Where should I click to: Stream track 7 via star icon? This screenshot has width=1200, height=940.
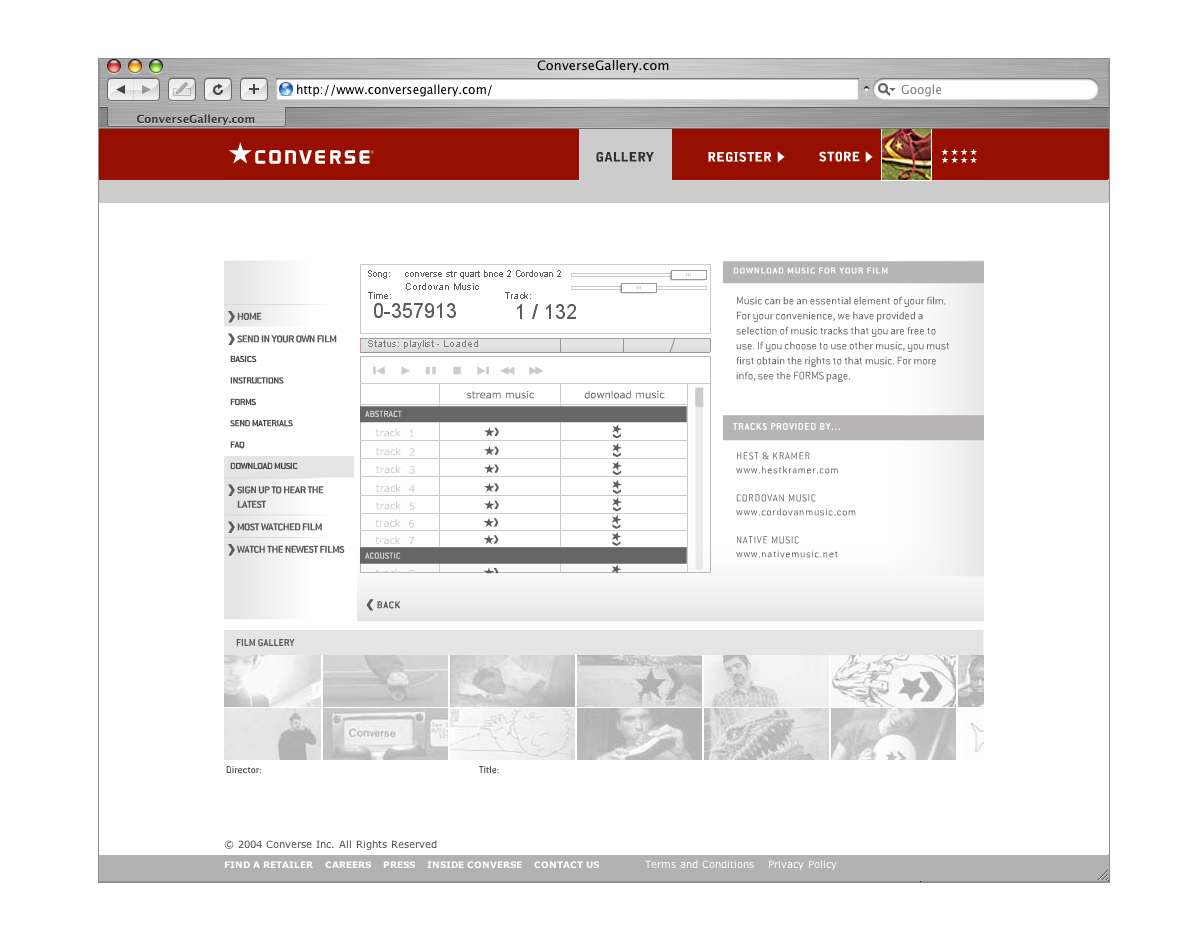(x=491, y=540)
